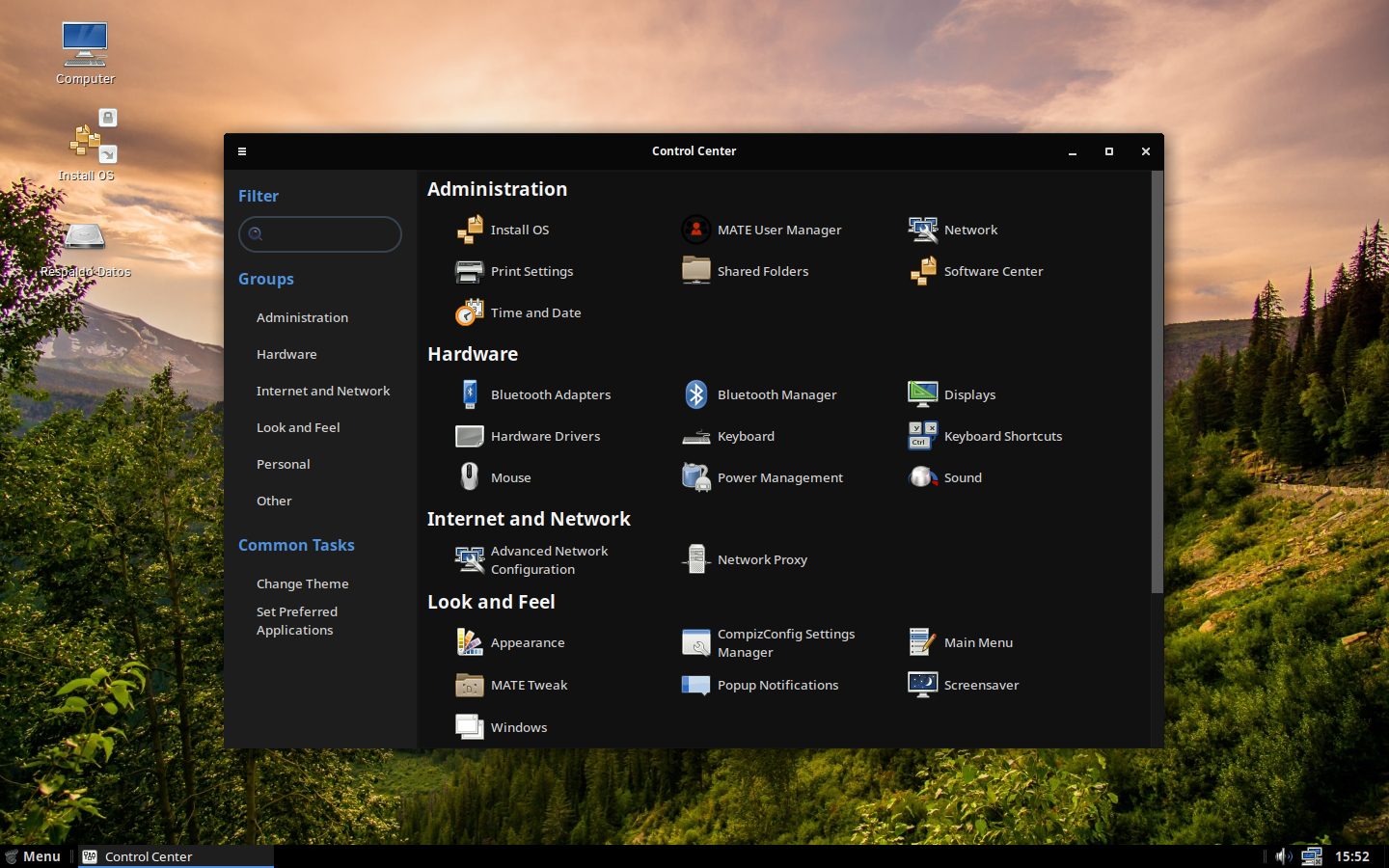Open Print Settings printer icon
Viewport: 1389px width, 868px height.
click(470, 271)
